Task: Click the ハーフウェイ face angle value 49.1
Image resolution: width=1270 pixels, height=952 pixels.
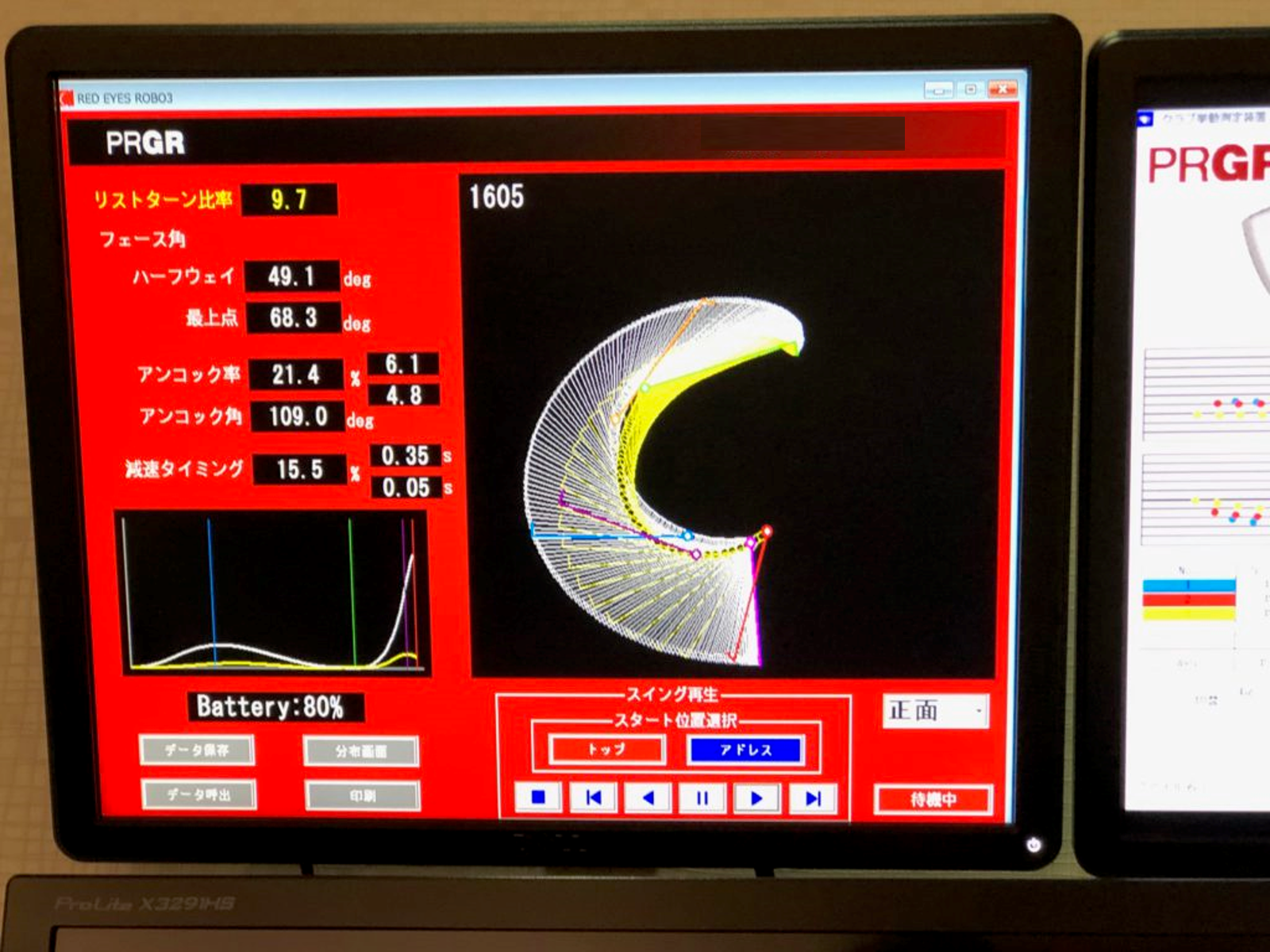Action: [292, 276]
